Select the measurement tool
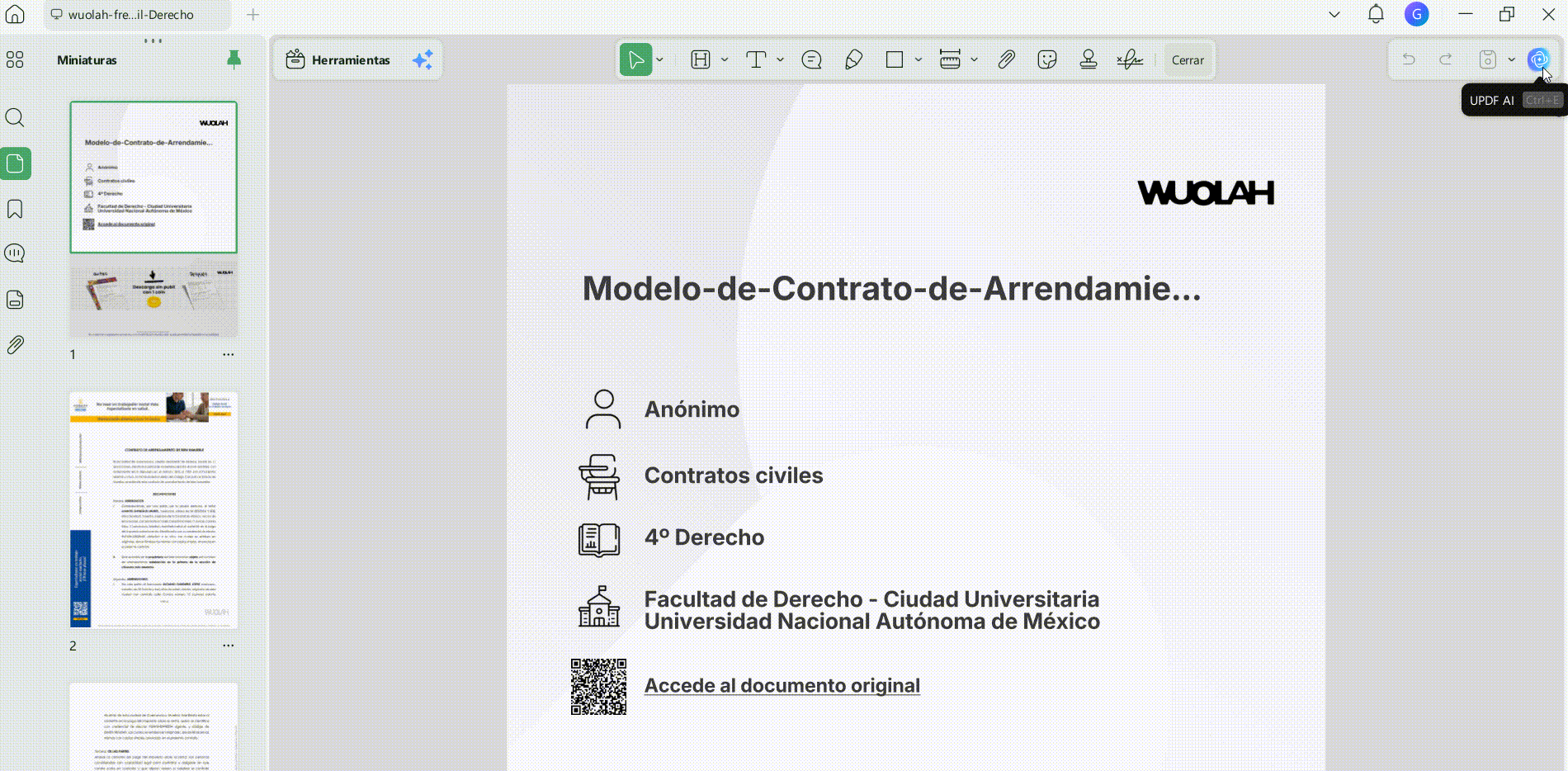 tap(950, 59)
